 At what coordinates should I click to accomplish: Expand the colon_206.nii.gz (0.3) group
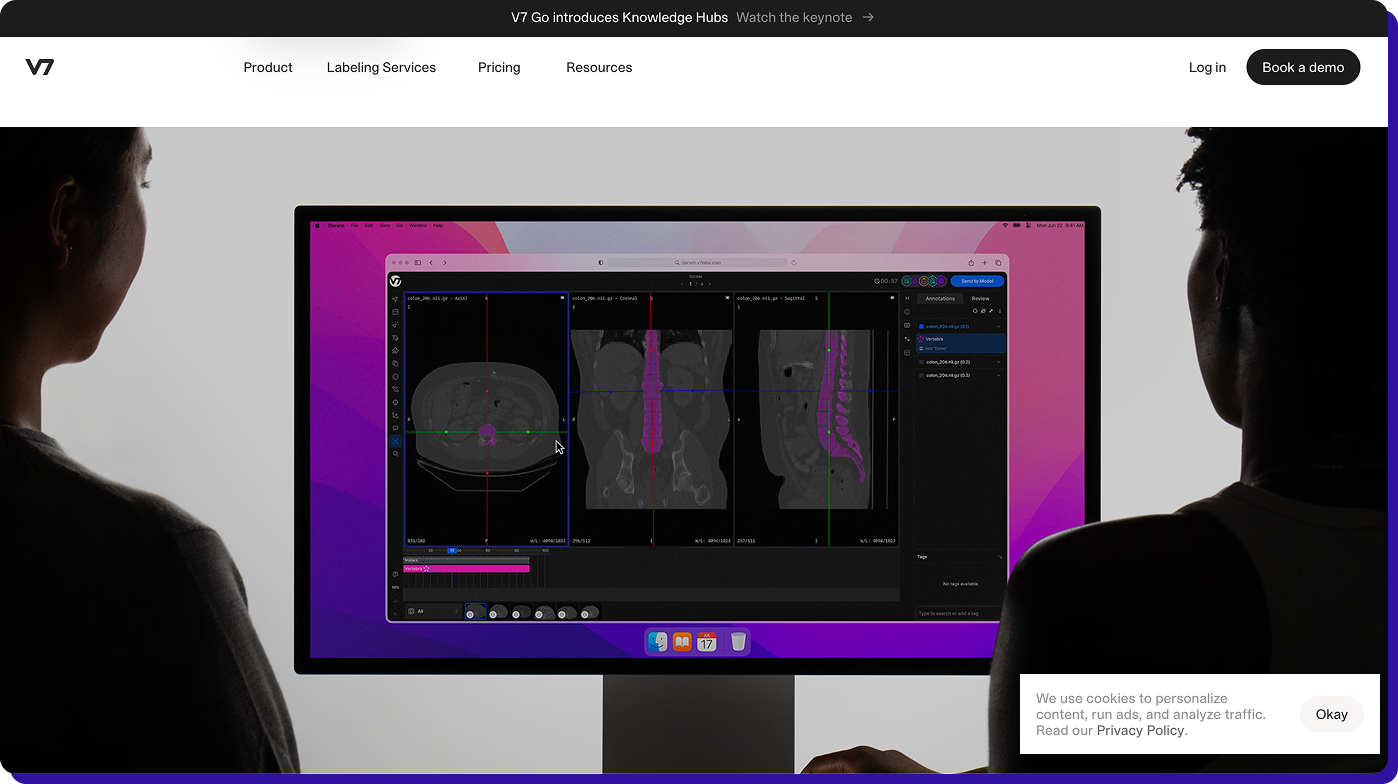point(998,375)
